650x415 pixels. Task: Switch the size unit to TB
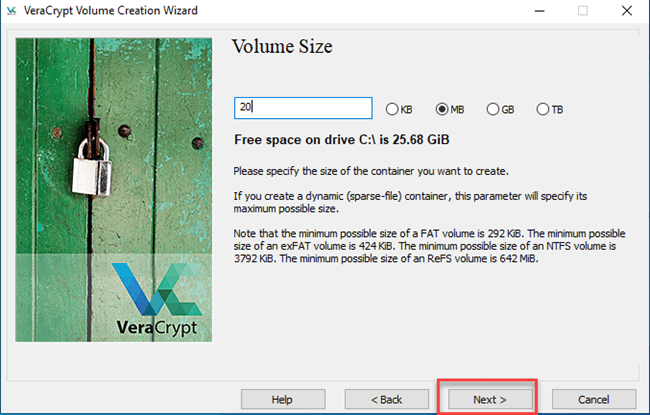542,109
